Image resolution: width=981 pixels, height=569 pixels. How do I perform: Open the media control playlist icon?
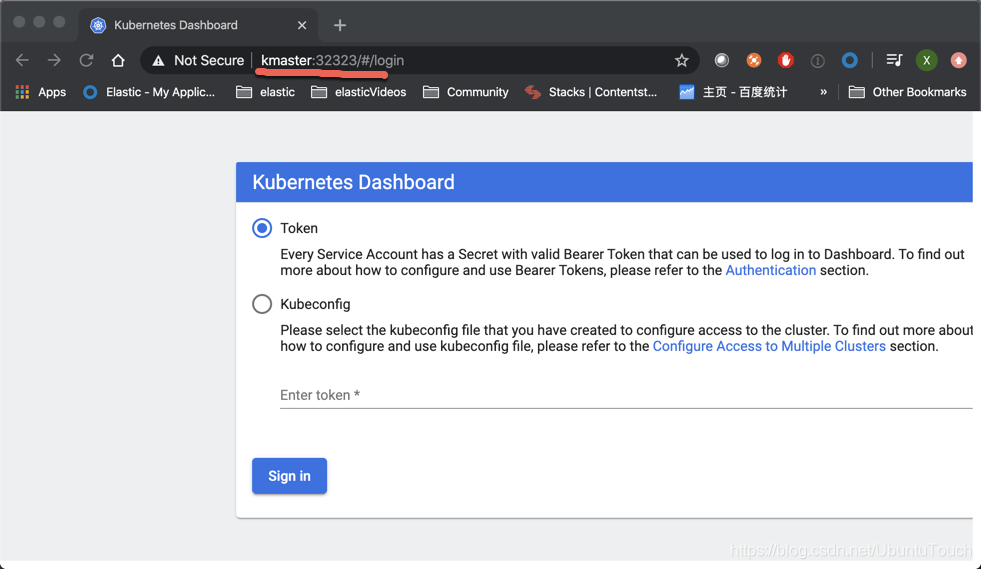pos(894,61)
